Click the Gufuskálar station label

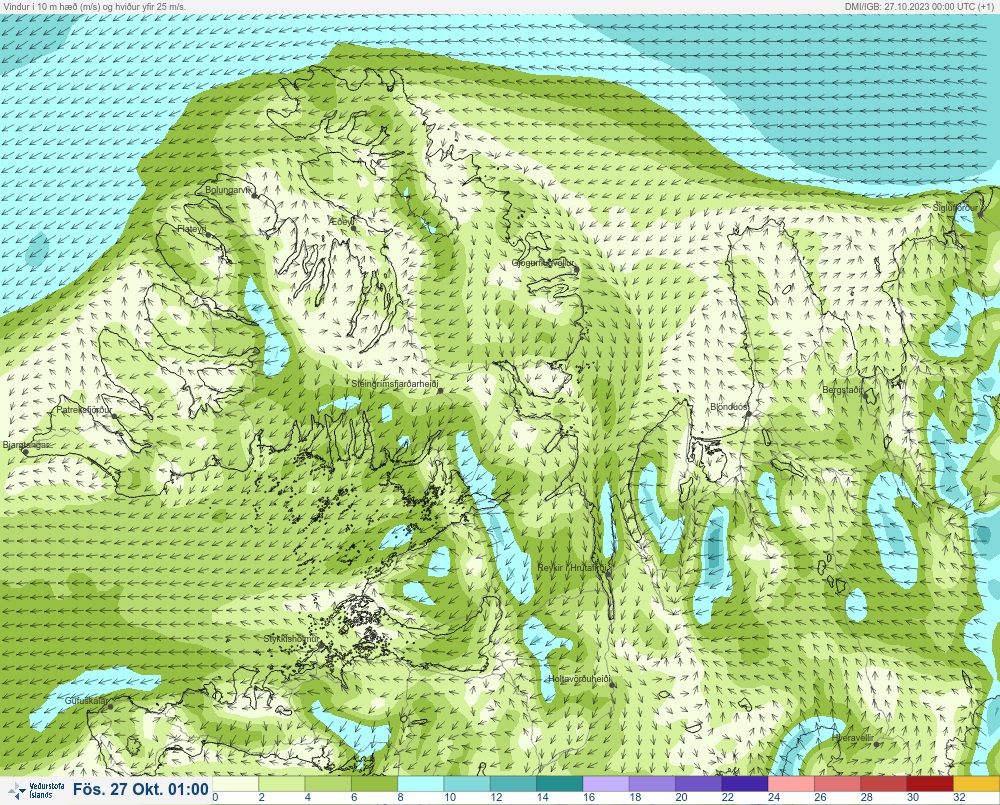(x=86, y=701)
